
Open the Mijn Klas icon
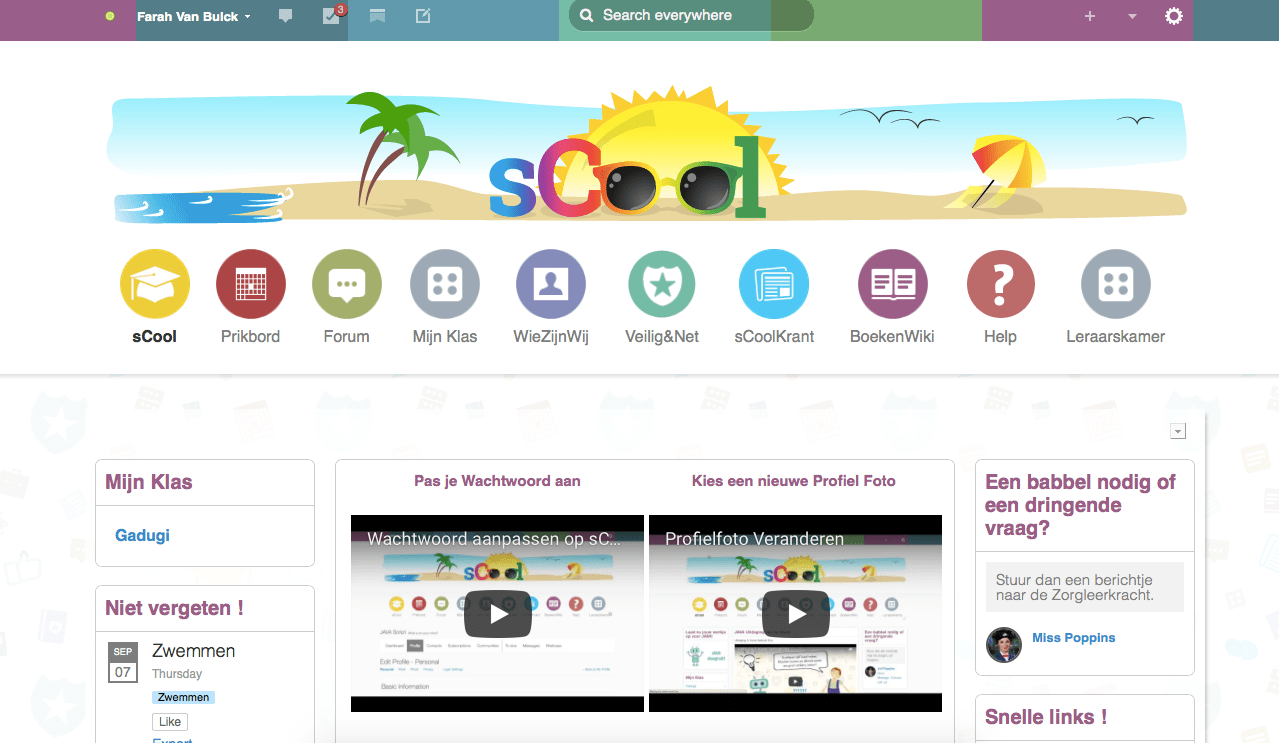[x=445, y=284]
